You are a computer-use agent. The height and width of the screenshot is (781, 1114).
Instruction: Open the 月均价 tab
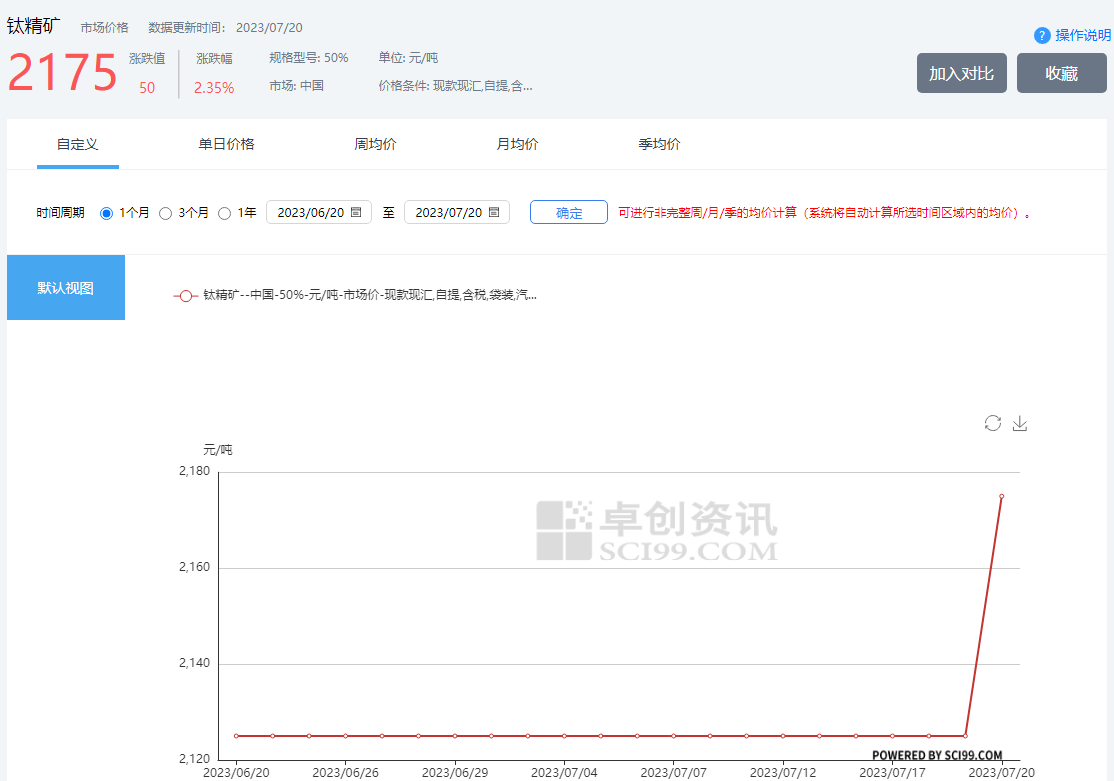[x=517, y=144]
